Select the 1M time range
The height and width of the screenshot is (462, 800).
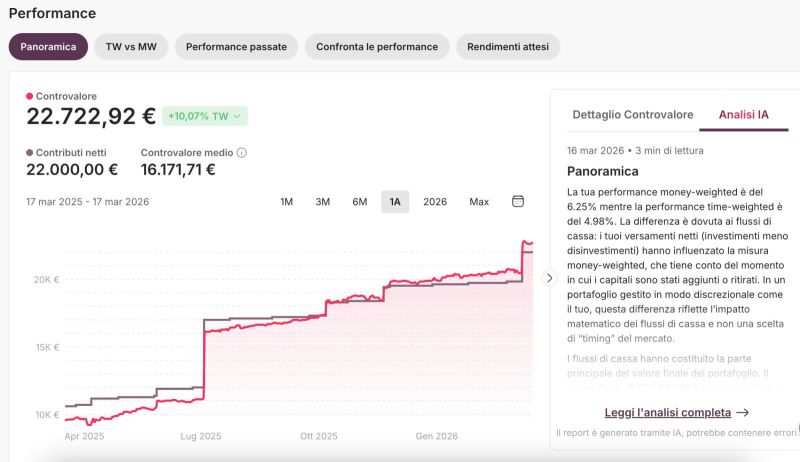coord(286,202)
